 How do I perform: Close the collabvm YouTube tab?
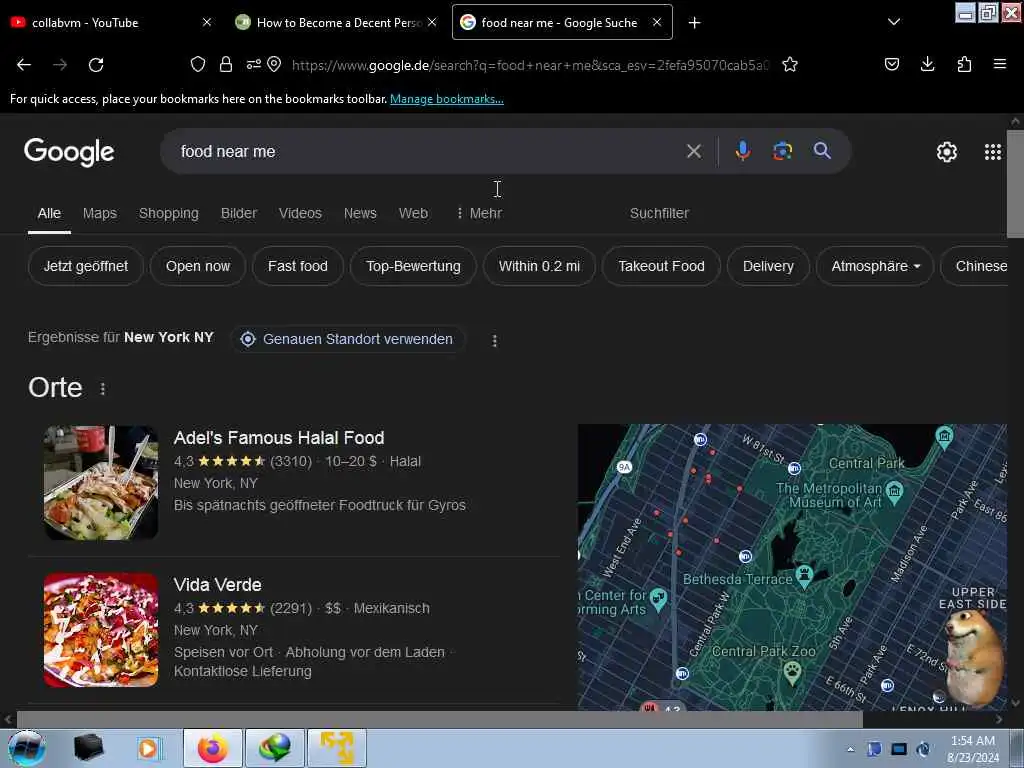pyautogui.click(x=207, y=22)
